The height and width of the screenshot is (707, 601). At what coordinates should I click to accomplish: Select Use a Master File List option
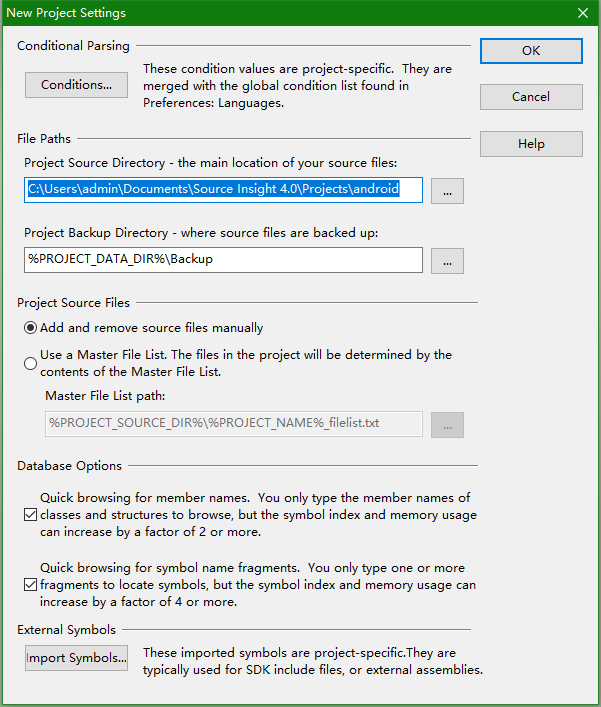click(x=238, y=363)
